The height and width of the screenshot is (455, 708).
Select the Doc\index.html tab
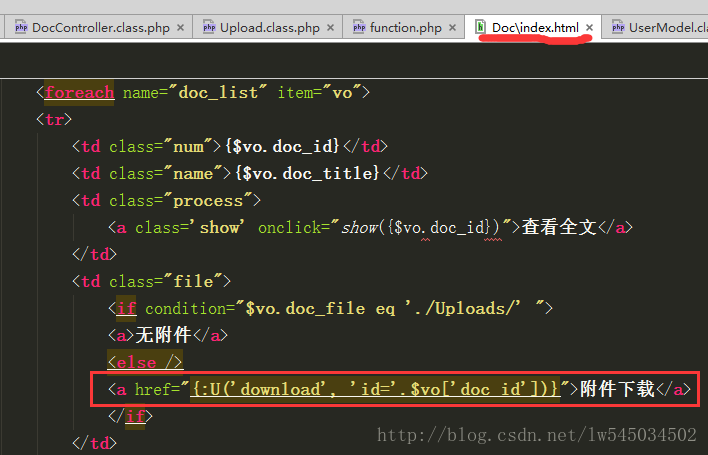533,28
